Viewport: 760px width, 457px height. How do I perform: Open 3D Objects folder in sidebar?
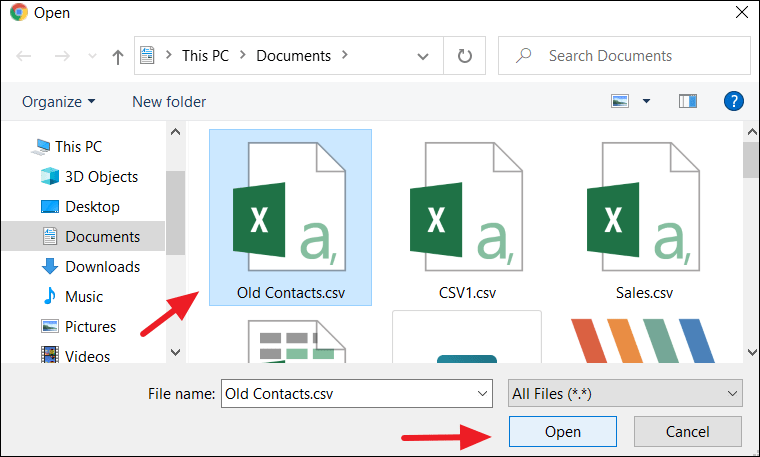pos(101,177)
